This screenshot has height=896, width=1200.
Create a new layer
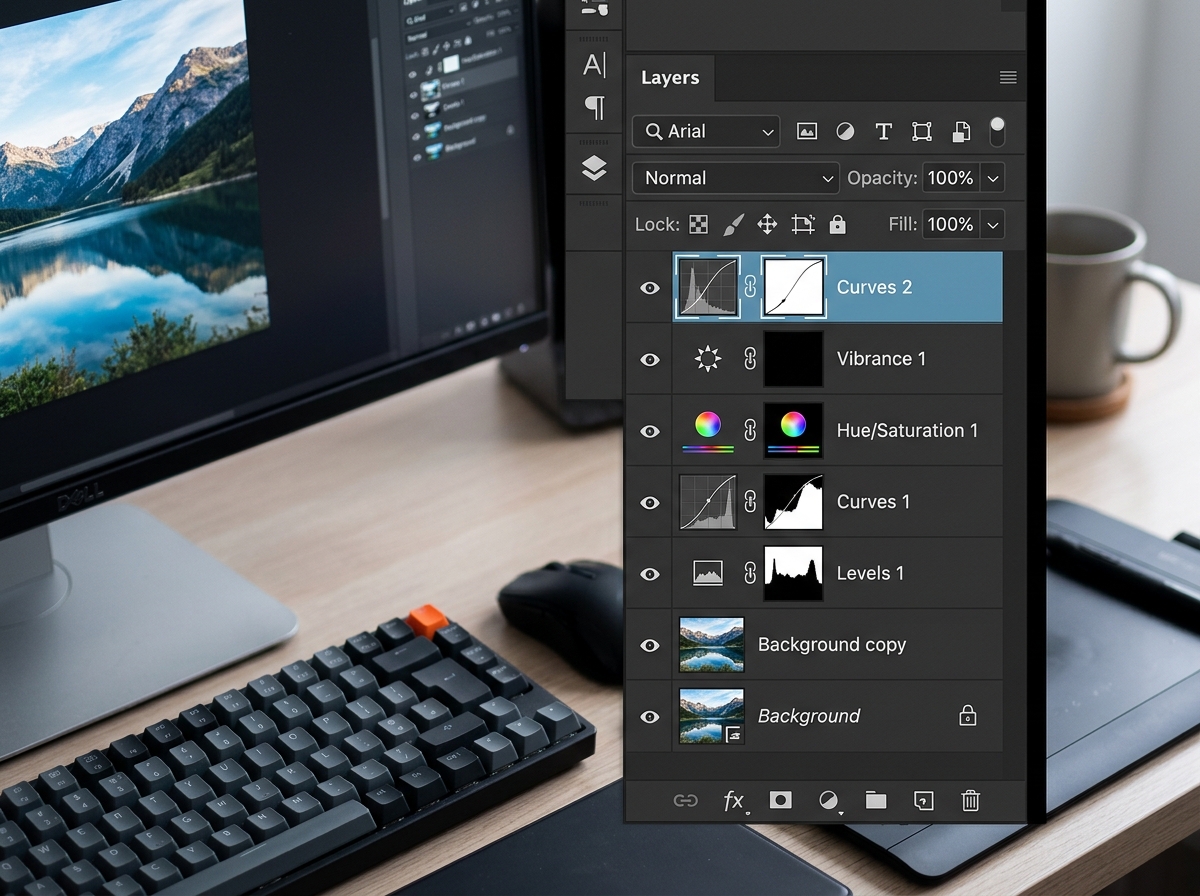click(922, 800)
